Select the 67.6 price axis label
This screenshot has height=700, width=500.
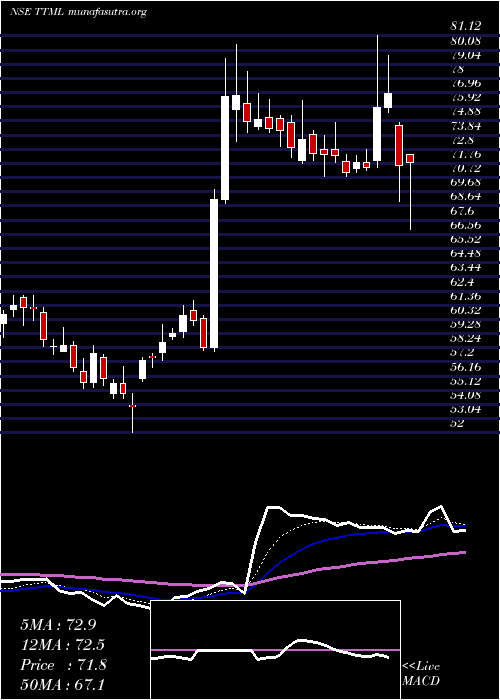click(x=462, y=211)
